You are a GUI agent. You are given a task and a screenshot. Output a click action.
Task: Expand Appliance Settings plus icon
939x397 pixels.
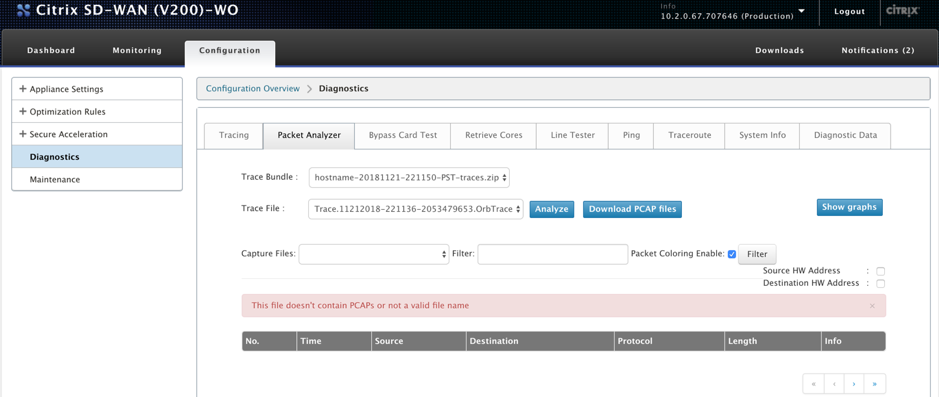pyautogui.click(x=23, y=89)
